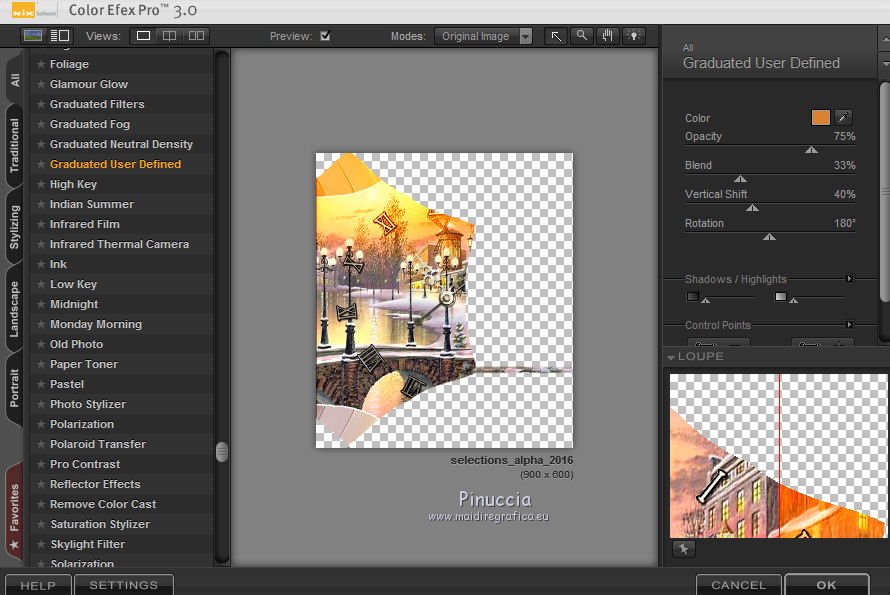
Task: Pin the loupe position
Action: coord(684,548)
